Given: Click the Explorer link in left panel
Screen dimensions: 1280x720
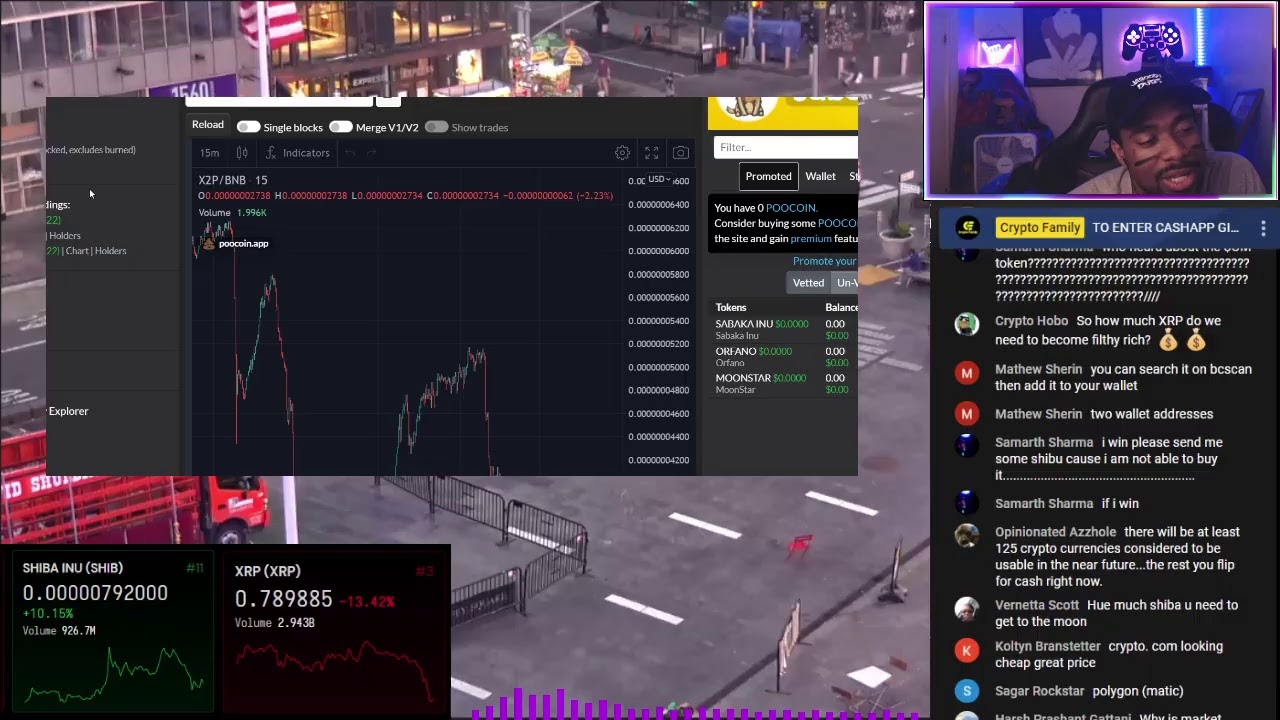Looking at the screenshot, I should pyautogui.click(x=68, y=411).
